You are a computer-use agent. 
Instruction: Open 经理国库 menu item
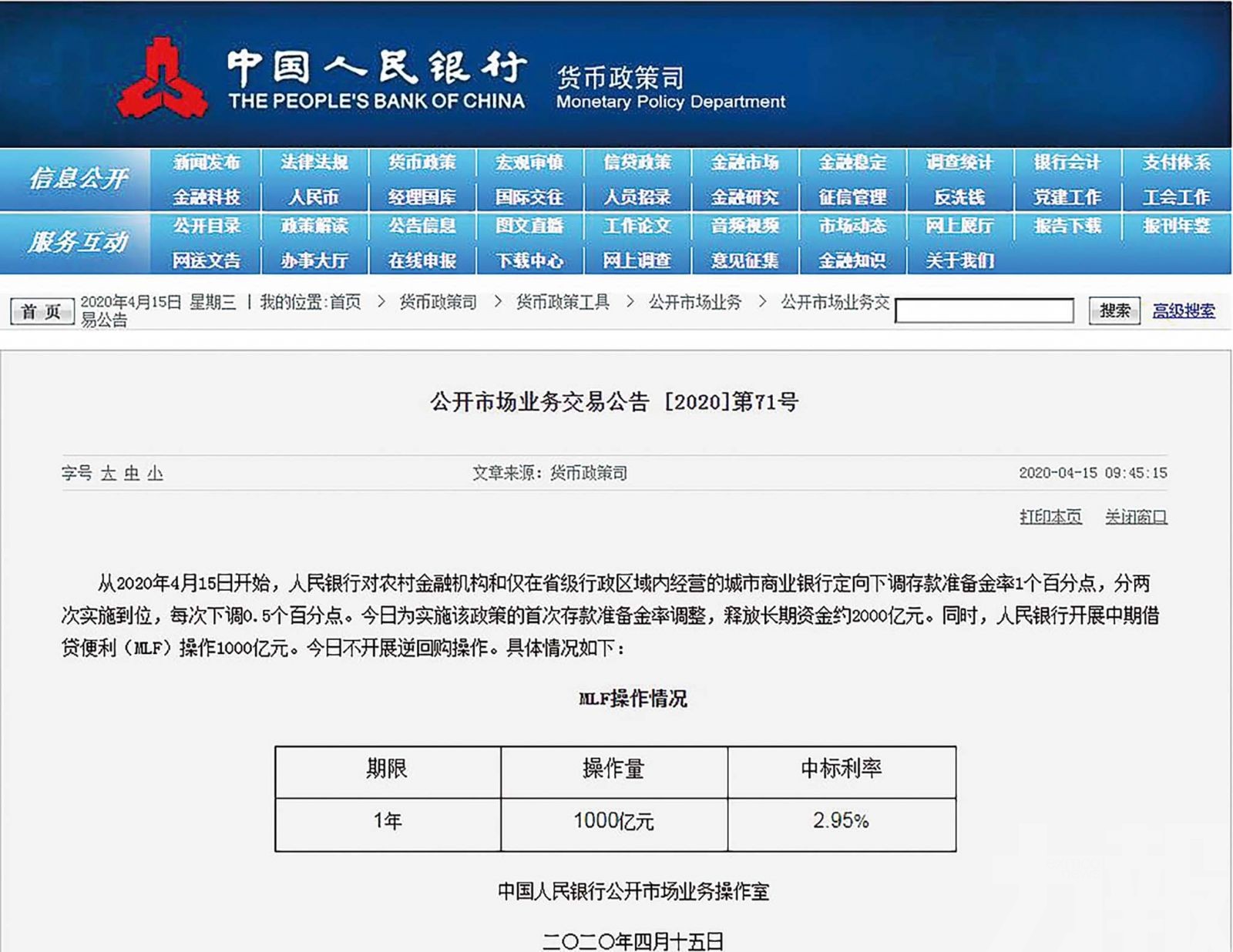[x=422, y=197]
